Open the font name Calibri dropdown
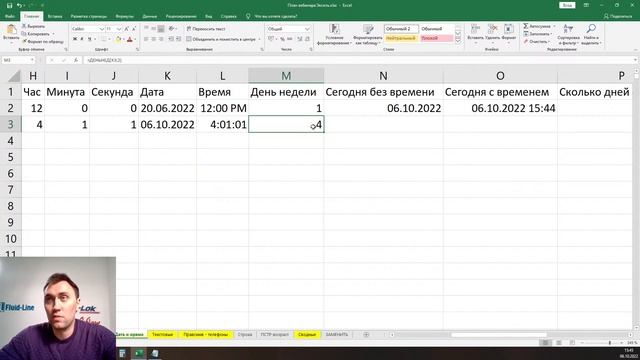This screenshot has height=360, width=640. (x=102, y=29)
